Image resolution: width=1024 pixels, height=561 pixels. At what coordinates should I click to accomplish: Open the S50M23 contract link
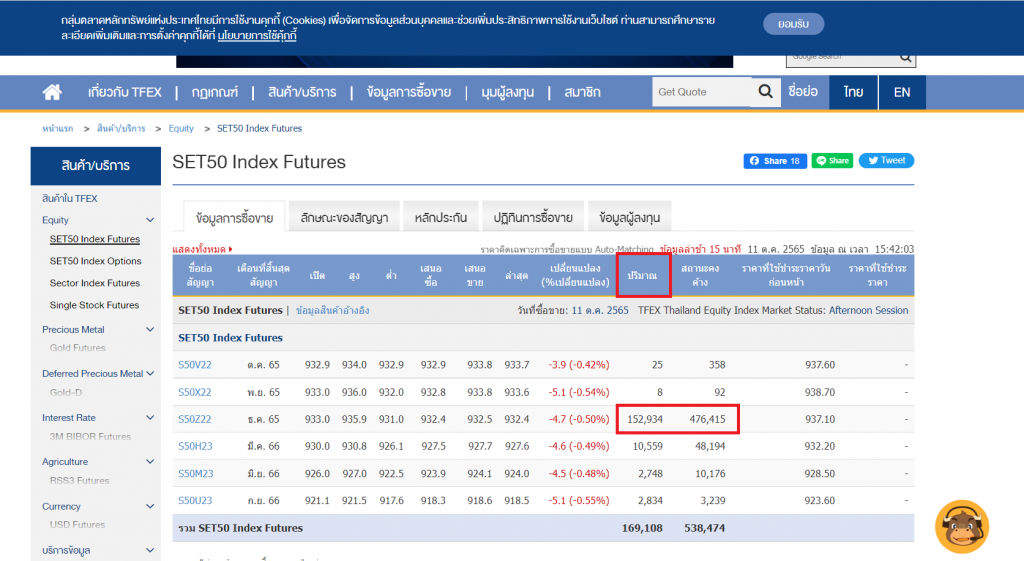(x=196, y=473)
